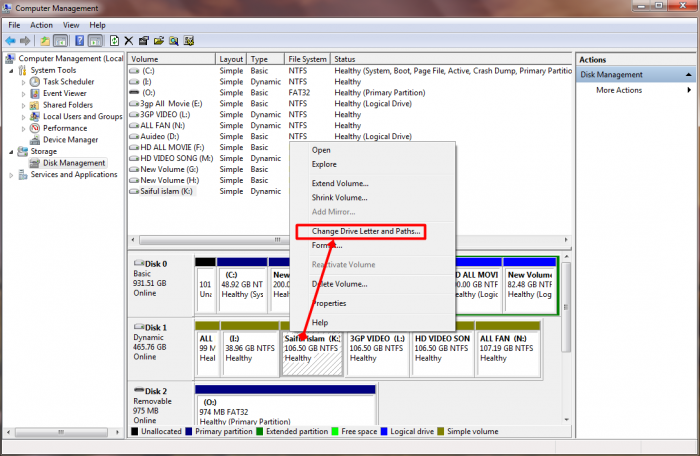700x456 pixels.
Task: Sort by the Volume column header
Action: [x=171, y=59]
